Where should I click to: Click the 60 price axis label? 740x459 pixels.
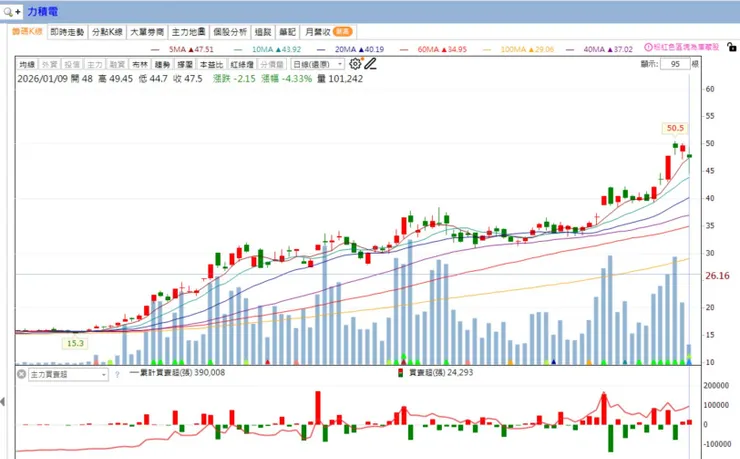coord(710,89)
